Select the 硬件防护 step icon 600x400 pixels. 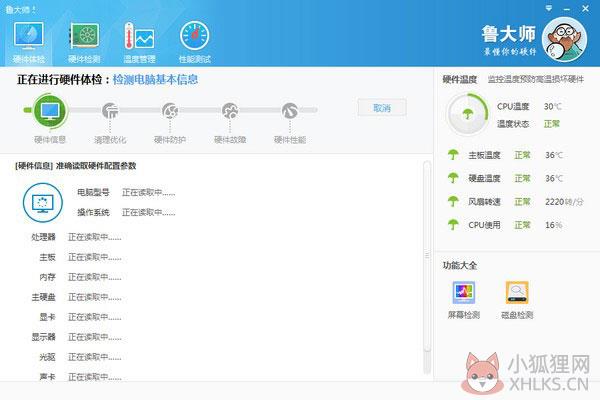tap(170, 111)
